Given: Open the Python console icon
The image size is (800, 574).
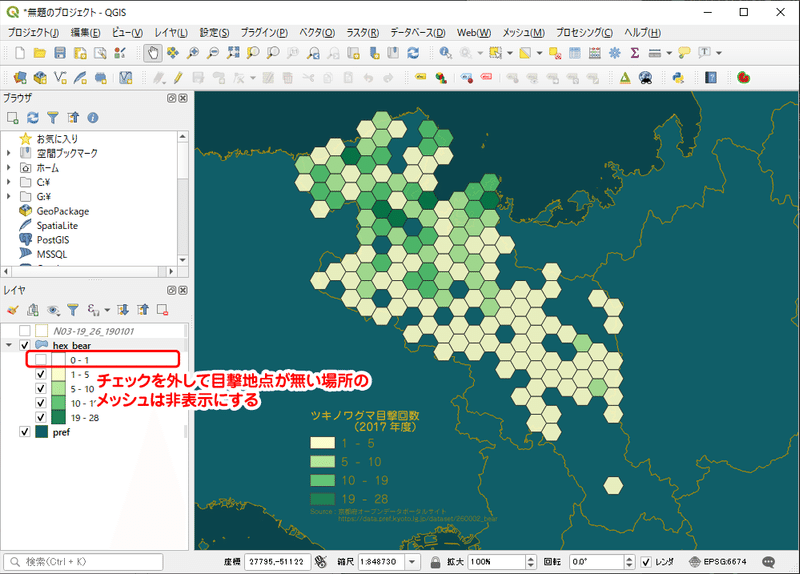Looking at the screenshot, I should (x=678, y=78).
